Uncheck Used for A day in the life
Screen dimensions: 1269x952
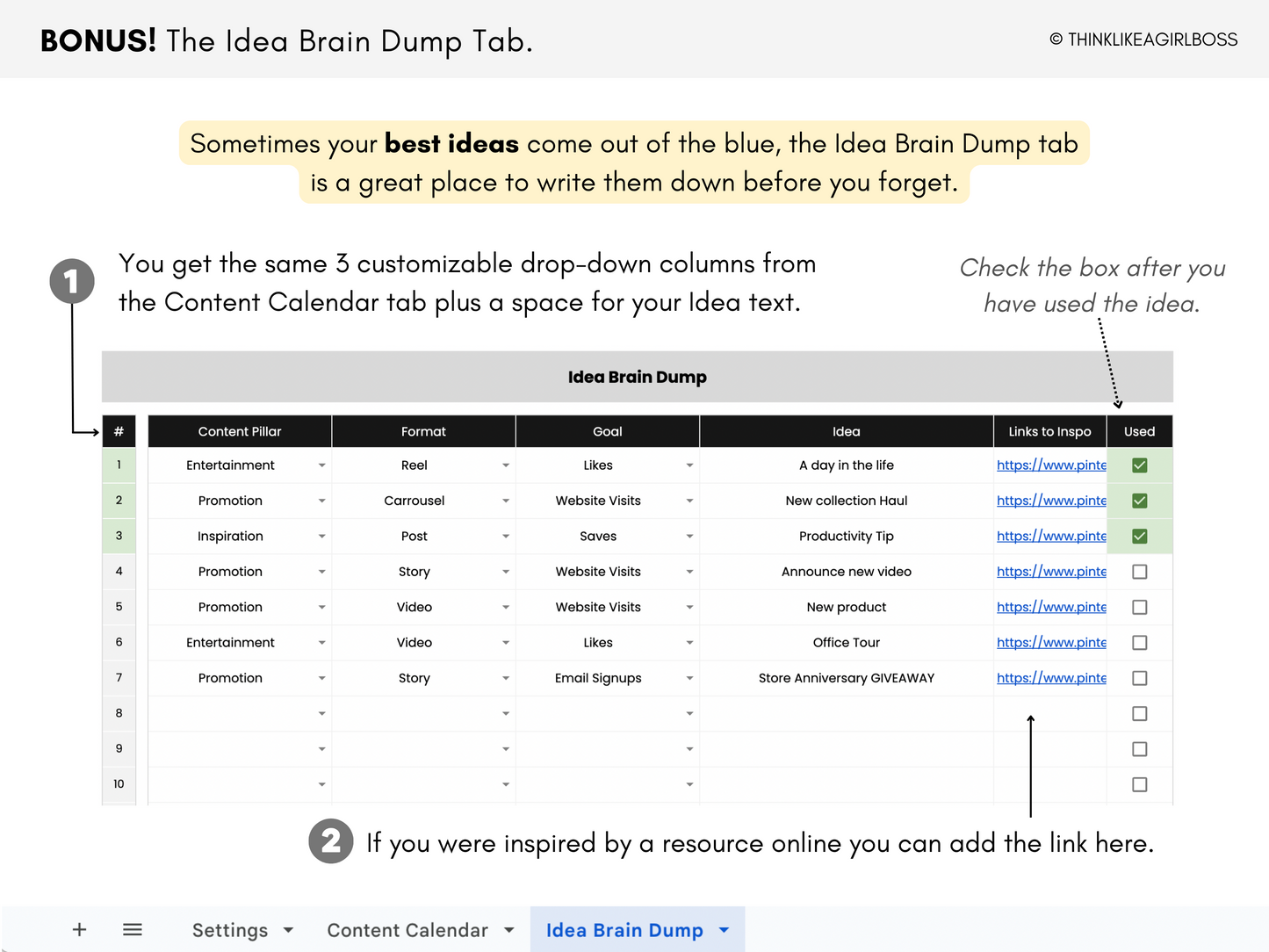pos(1139,465)
